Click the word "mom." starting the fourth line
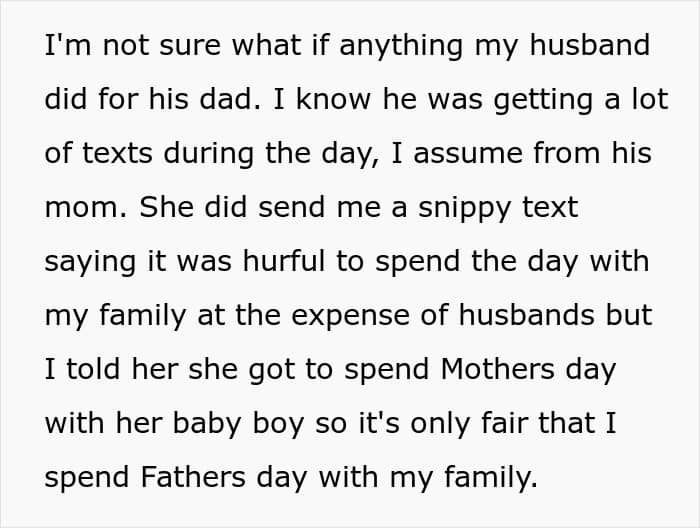 pos(86,209)
